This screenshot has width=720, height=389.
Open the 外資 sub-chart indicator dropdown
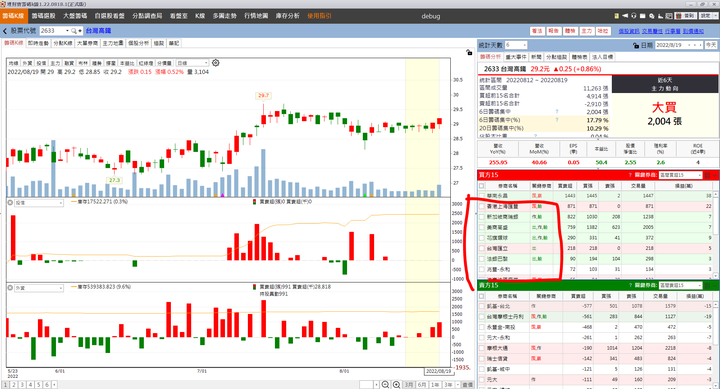tap(39, 288)
